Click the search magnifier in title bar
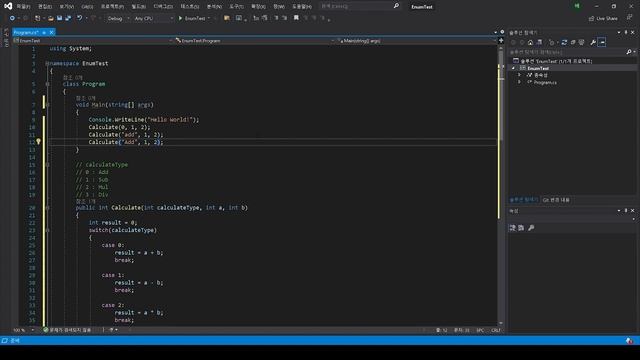Viewport: 640px width, 360px height. [396, 6]
